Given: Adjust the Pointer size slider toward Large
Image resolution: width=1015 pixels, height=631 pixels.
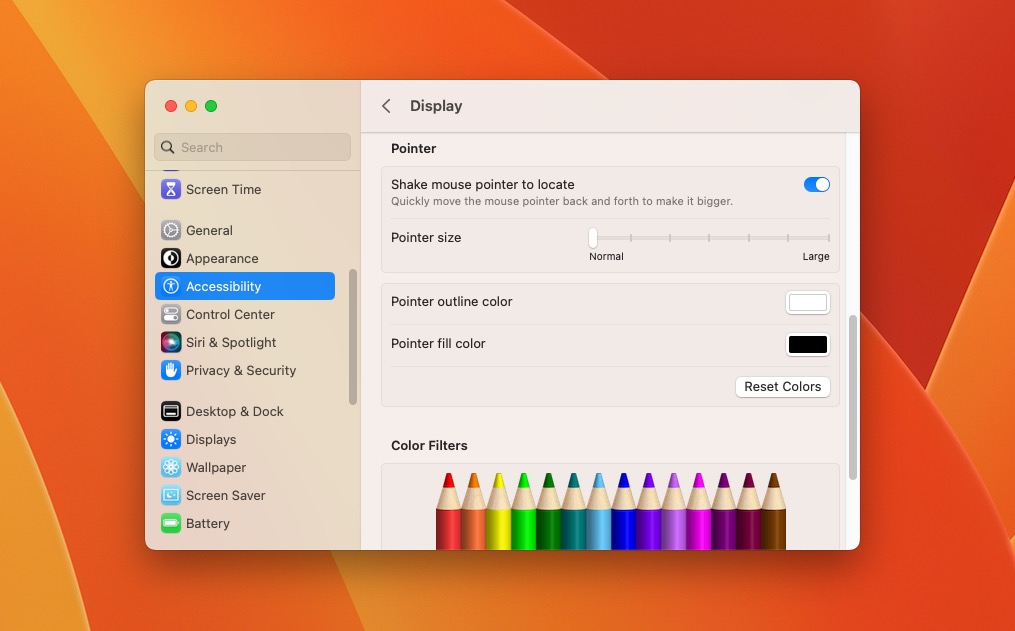Looking at the screenshot, I should (750, 240).
